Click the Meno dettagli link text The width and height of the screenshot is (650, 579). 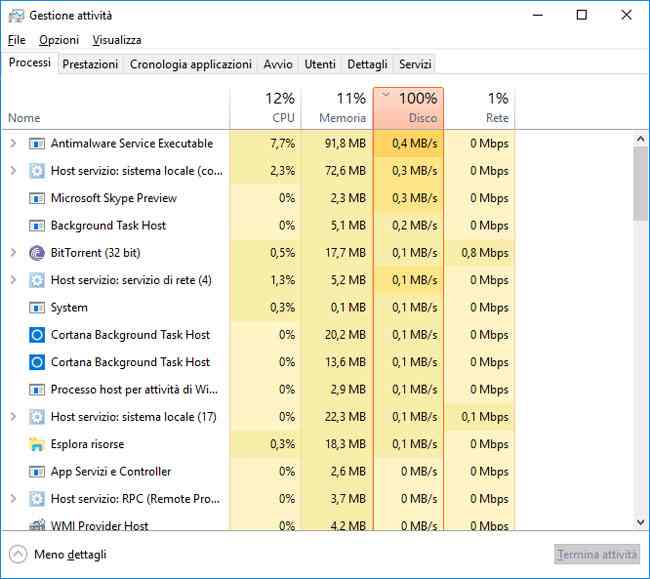pos(70,555)
